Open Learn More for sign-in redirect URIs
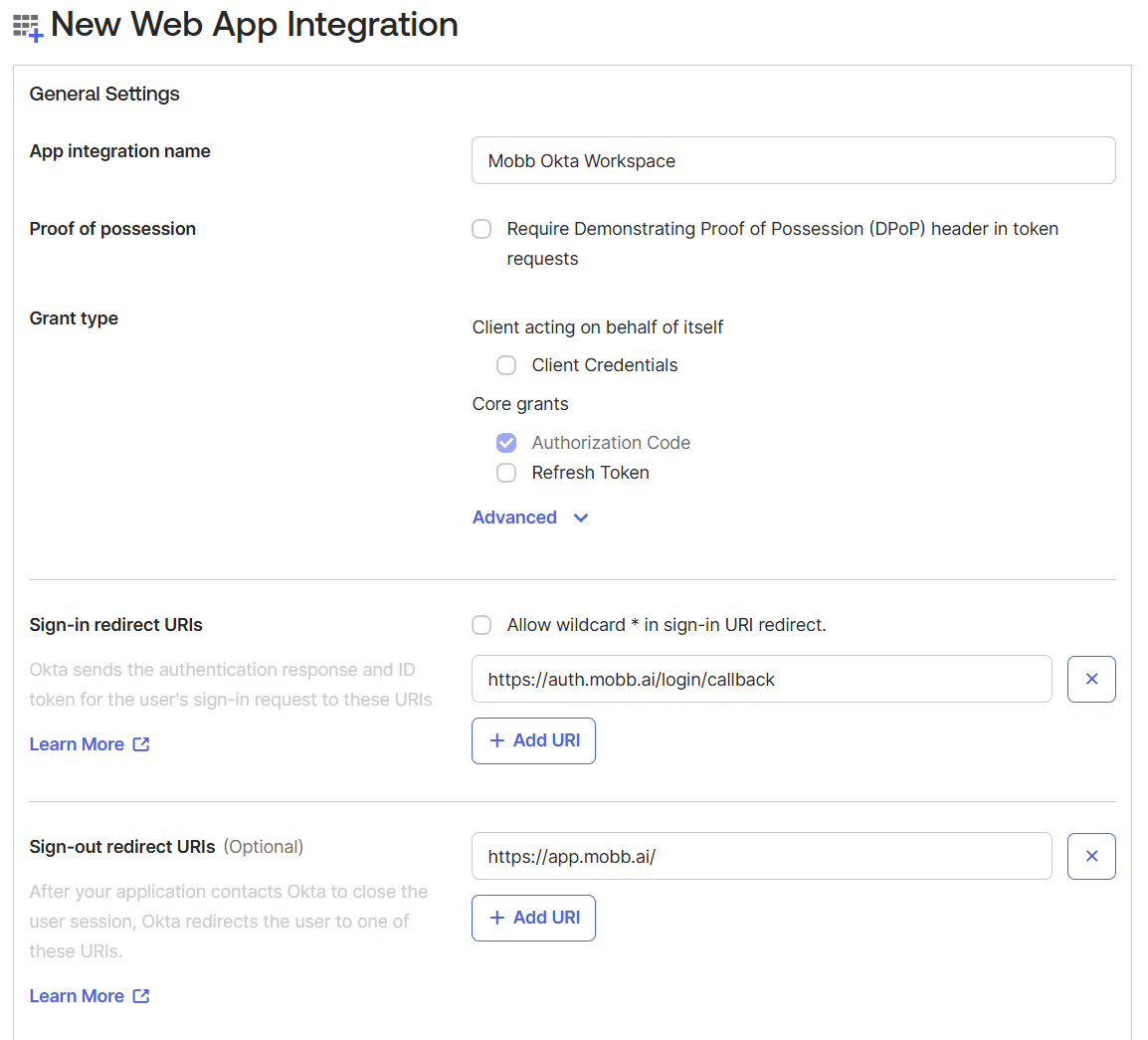The height and width of the screenshot is (1040, 1148). pos(77,744)
